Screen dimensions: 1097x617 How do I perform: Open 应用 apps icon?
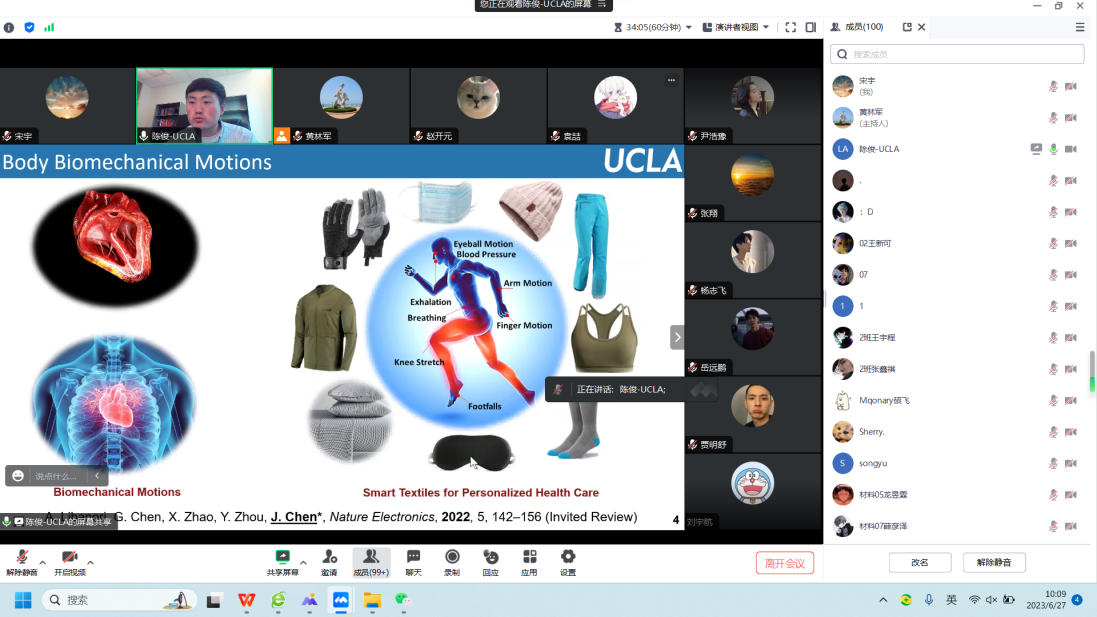pos(529,557)
